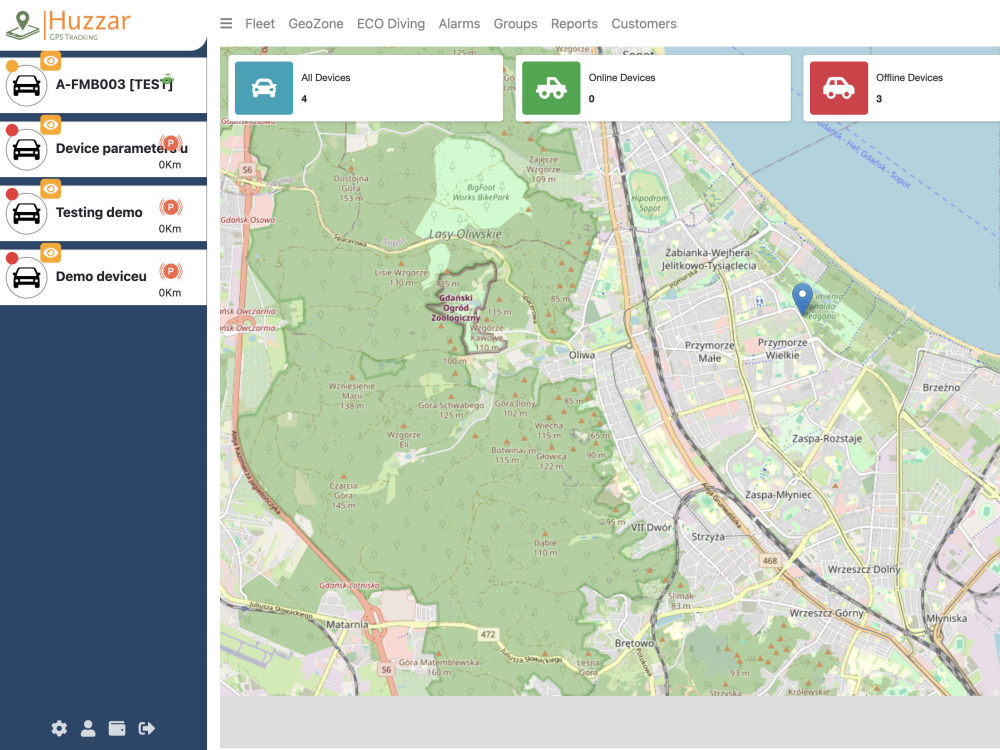Open the Customers section
Viewport: 1000px width, 750px height.
coord(644,23)
